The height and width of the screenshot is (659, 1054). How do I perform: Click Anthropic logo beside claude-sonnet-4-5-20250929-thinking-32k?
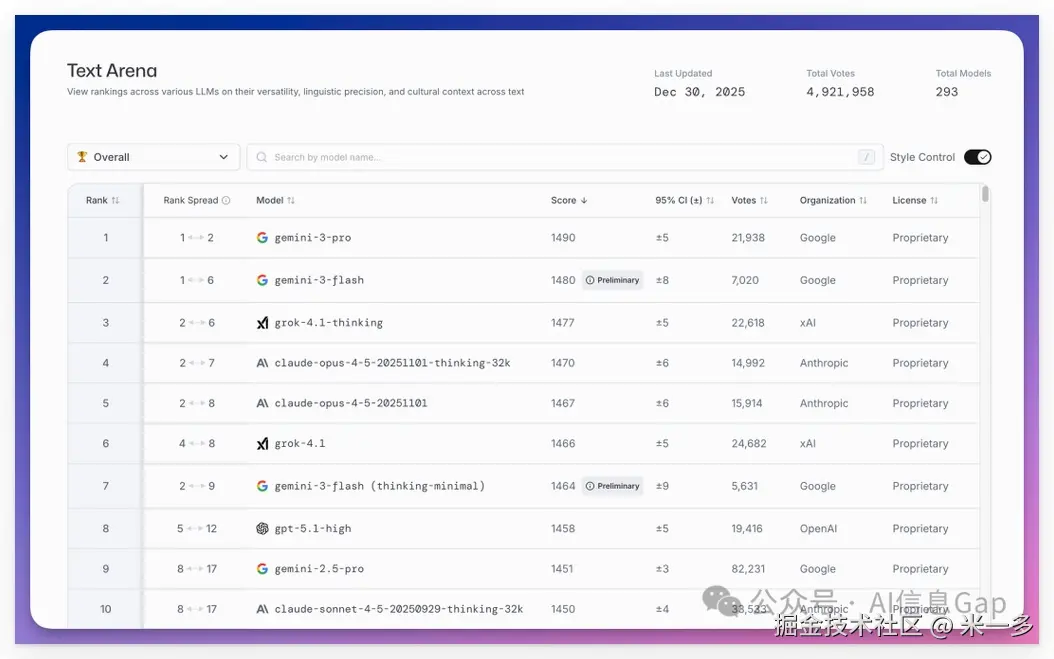pos(262,609)
